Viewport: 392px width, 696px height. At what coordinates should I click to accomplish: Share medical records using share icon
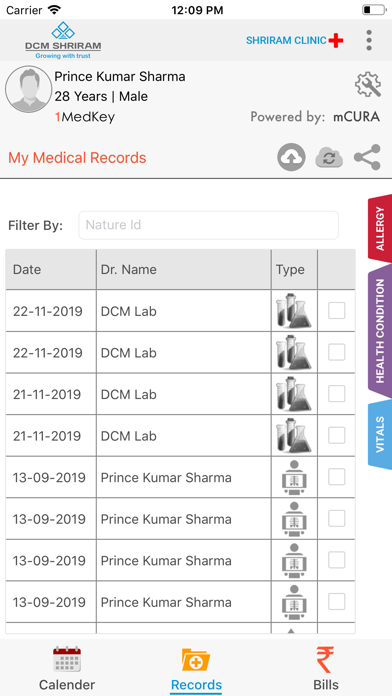tap(367, 157)
